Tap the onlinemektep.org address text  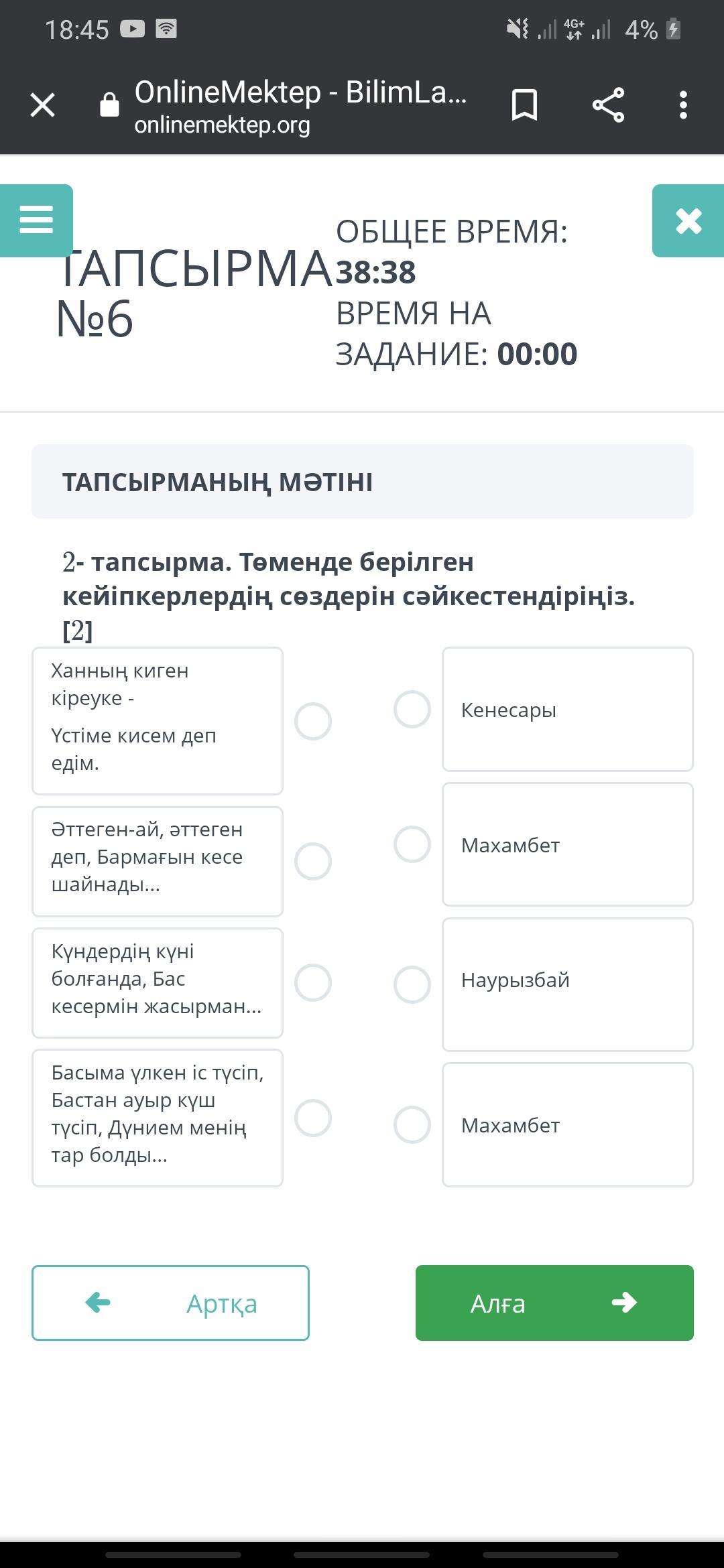click(x=223, y=125)
